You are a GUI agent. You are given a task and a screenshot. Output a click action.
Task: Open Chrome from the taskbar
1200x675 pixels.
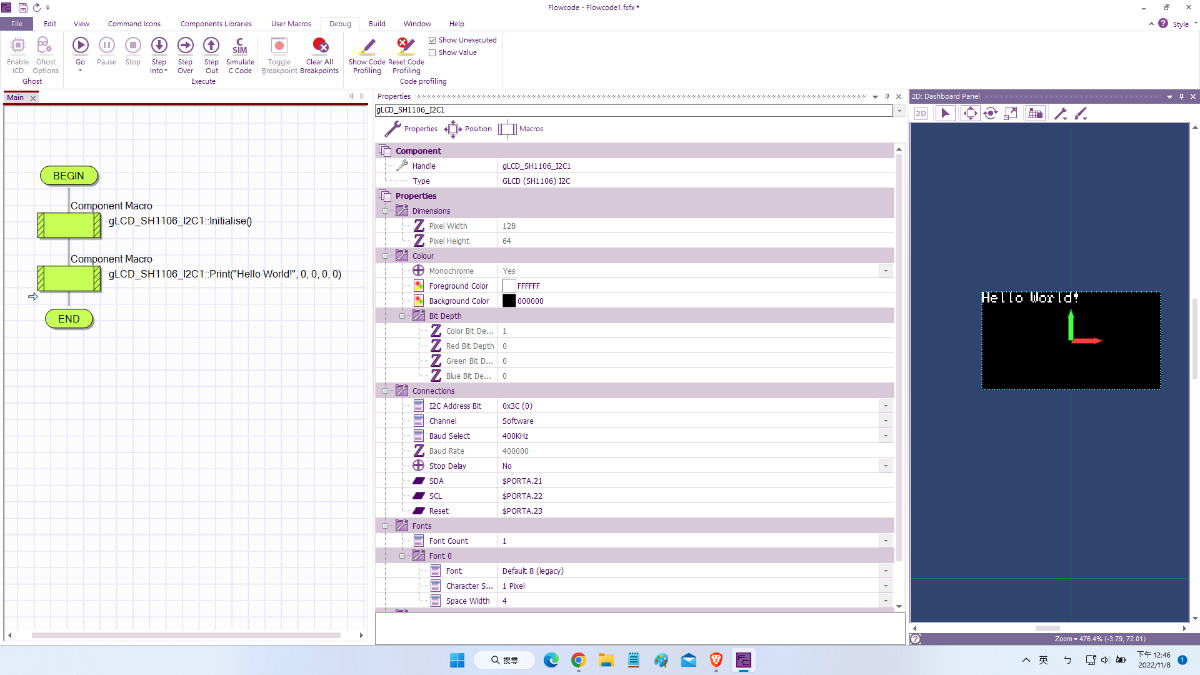coord(578,660)
